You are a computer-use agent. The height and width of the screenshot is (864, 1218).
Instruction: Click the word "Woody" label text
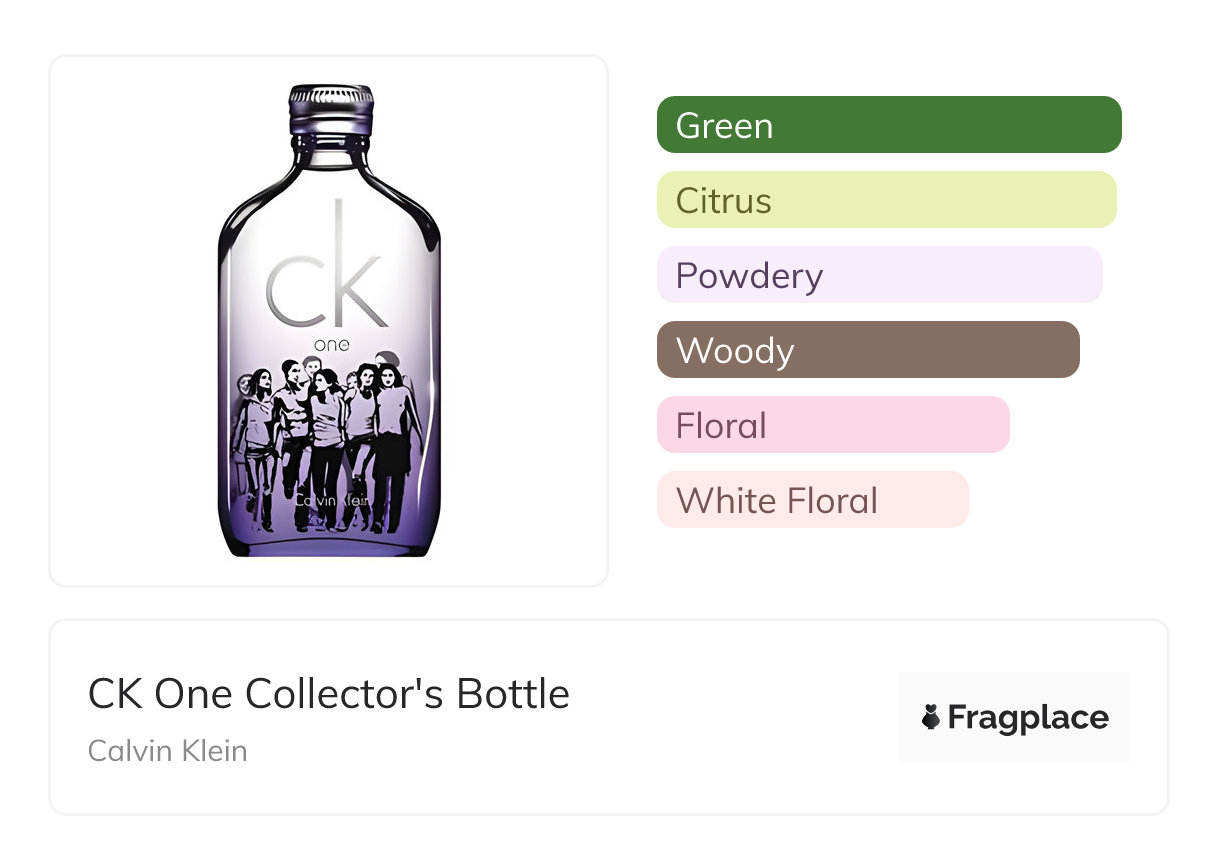(x=735, y=351)
